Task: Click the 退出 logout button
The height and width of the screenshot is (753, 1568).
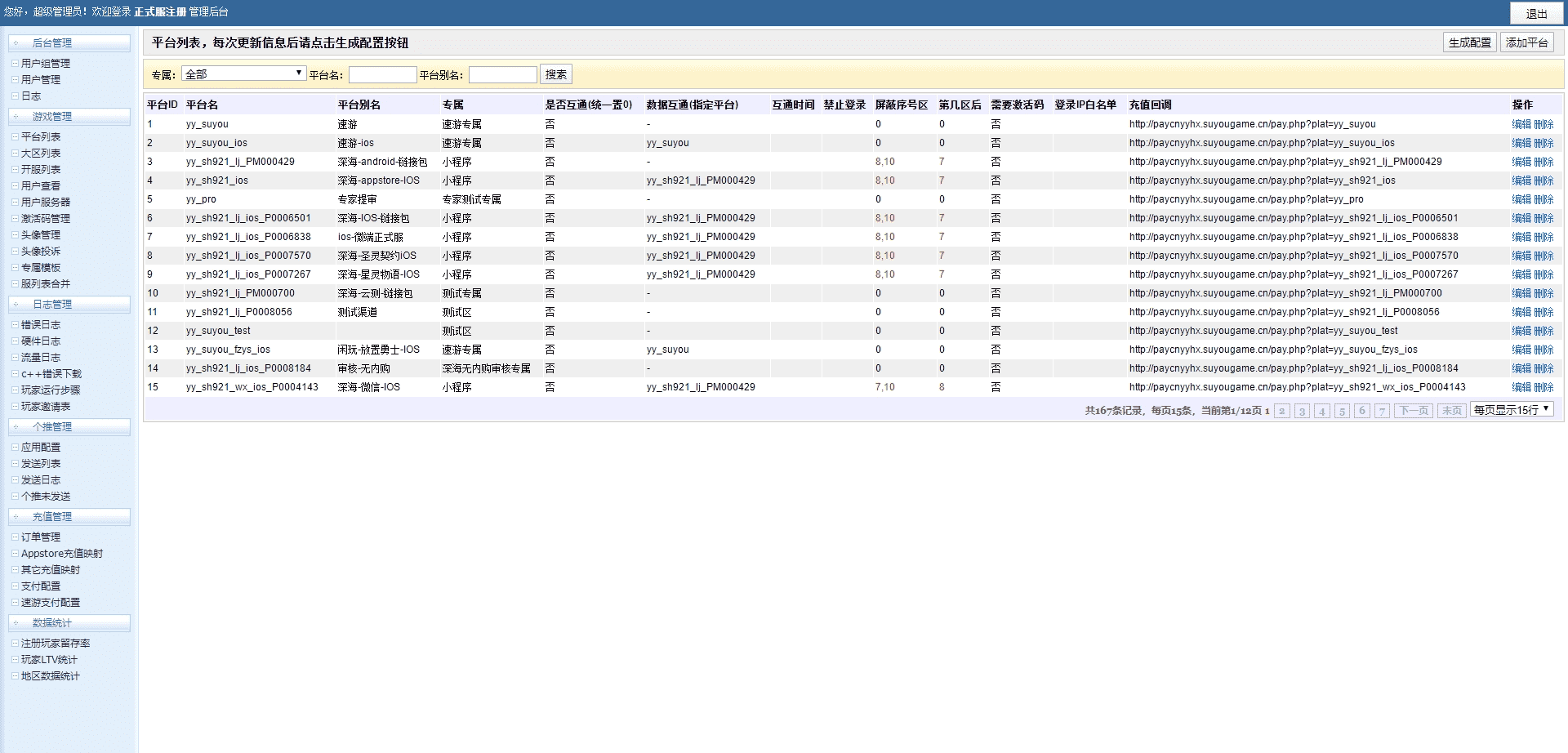Action: (1536, 13)
